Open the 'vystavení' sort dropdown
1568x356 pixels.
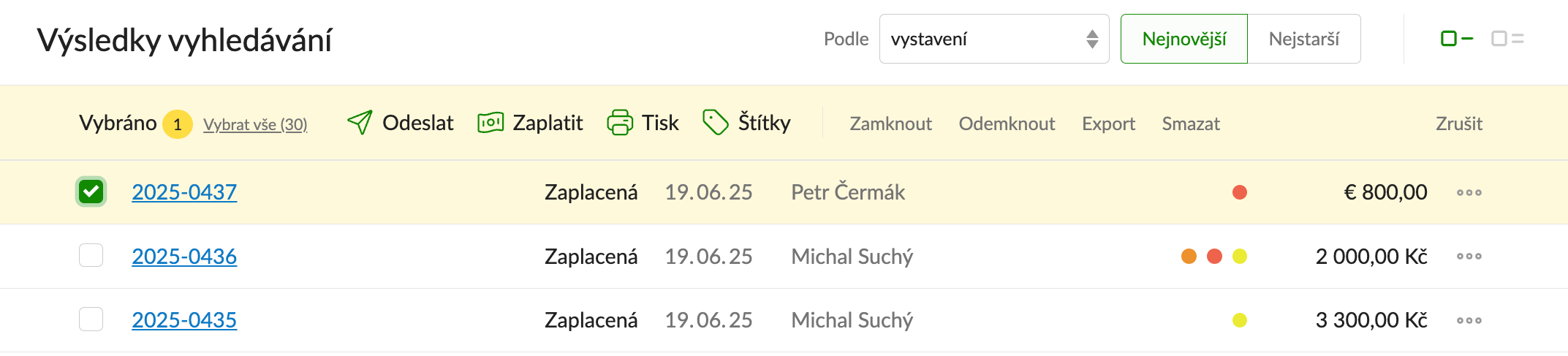994,39
